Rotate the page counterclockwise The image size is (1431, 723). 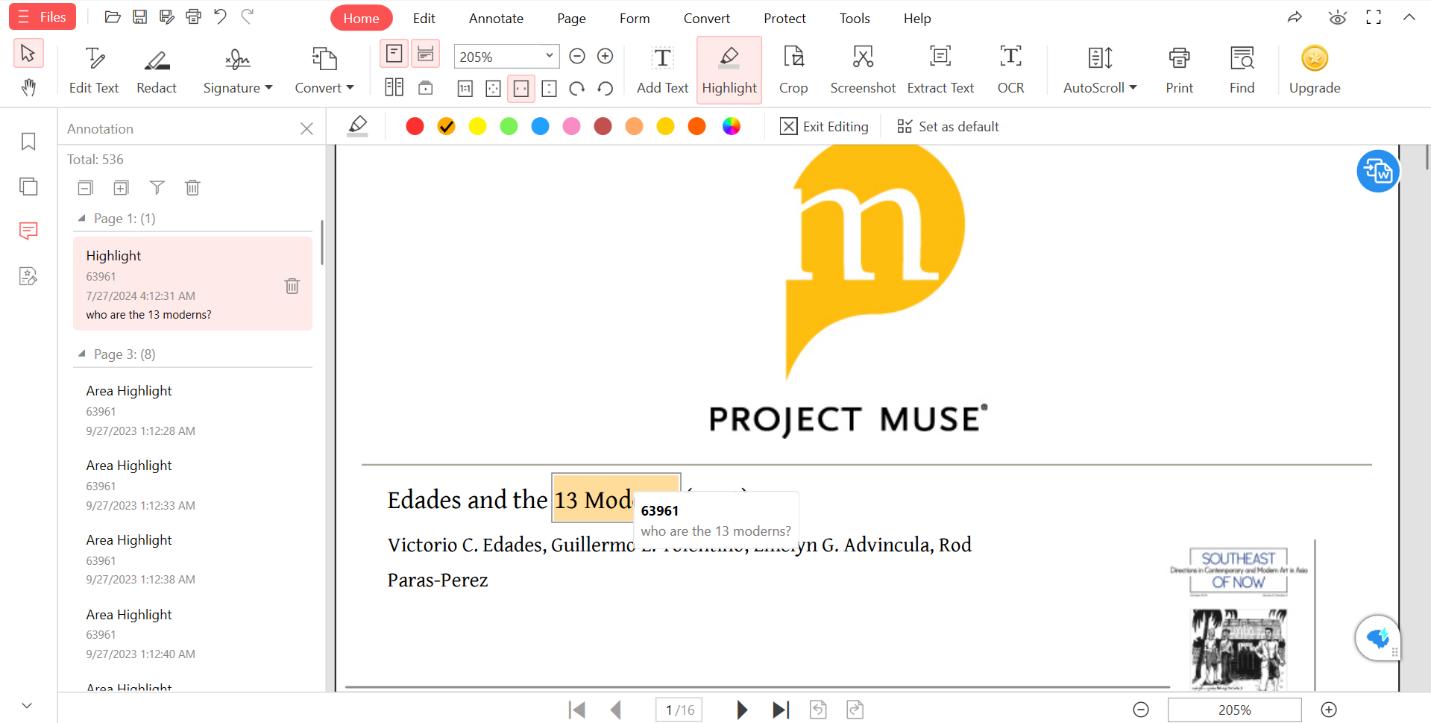pos(605,88)
